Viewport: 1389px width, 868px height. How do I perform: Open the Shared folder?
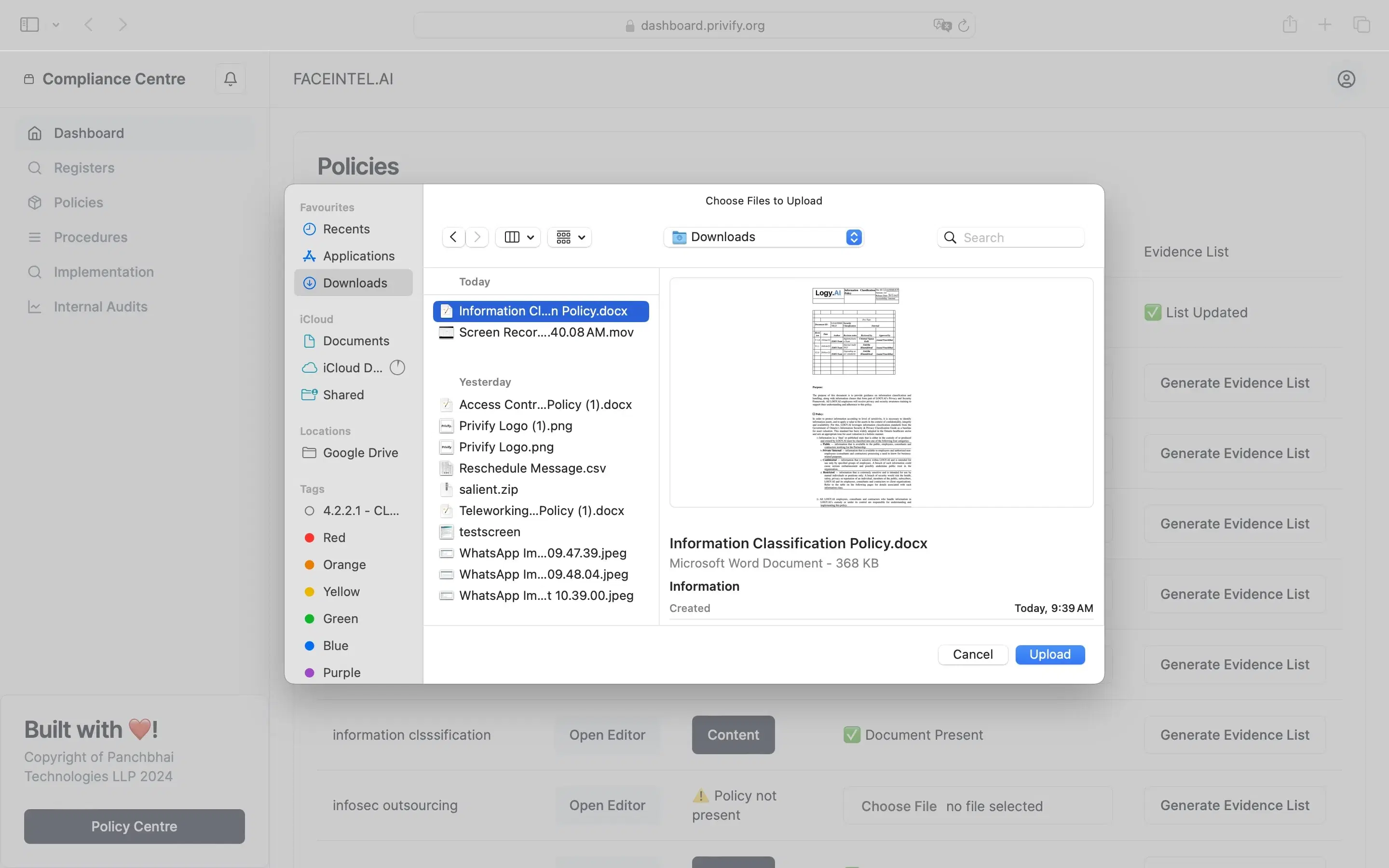pos(353,395)
